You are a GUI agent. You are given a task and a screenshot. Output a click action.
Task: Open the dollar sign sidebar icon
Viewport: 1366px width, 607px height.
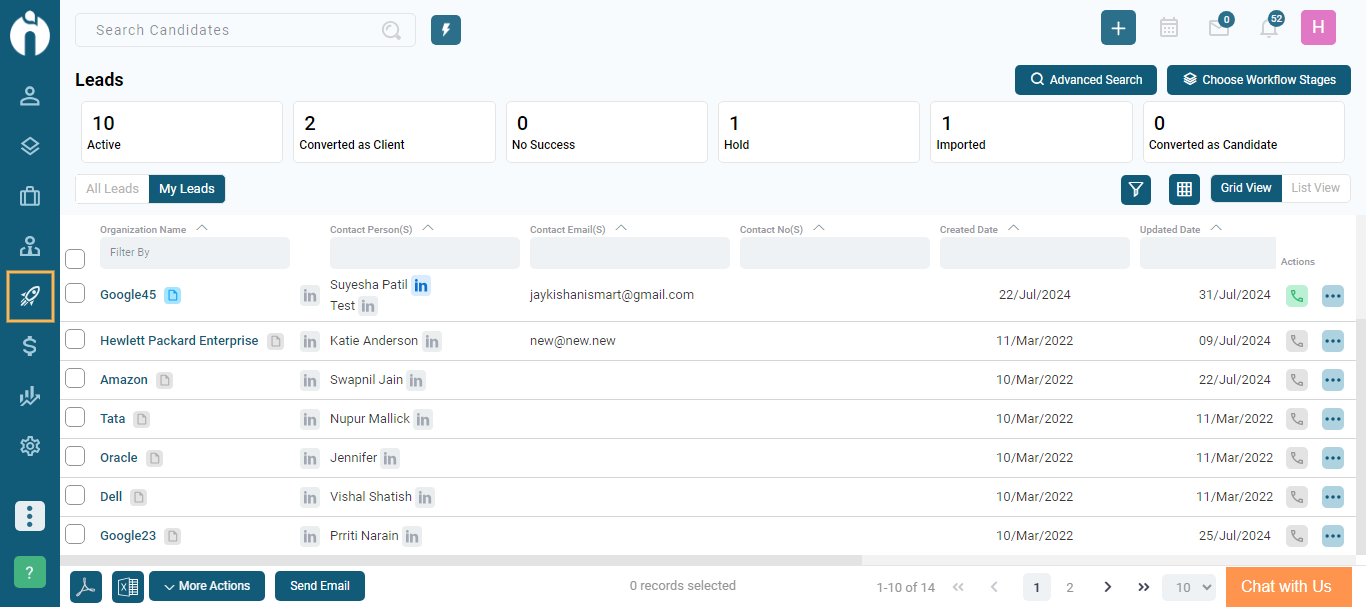[x=30, y=347]
